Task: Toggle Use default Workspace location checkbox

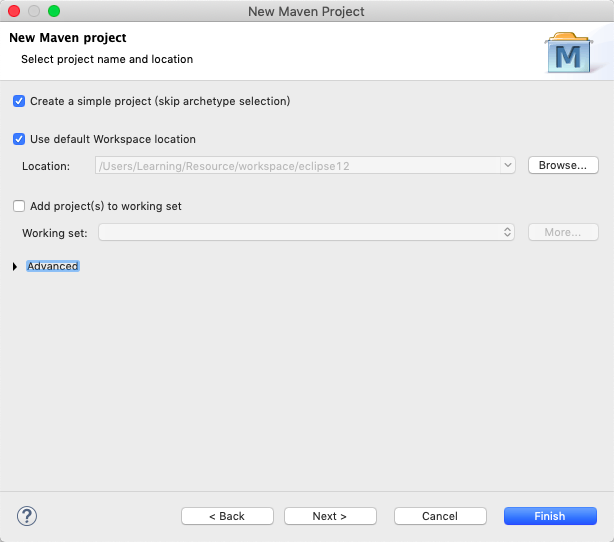Action: (19, 139)
